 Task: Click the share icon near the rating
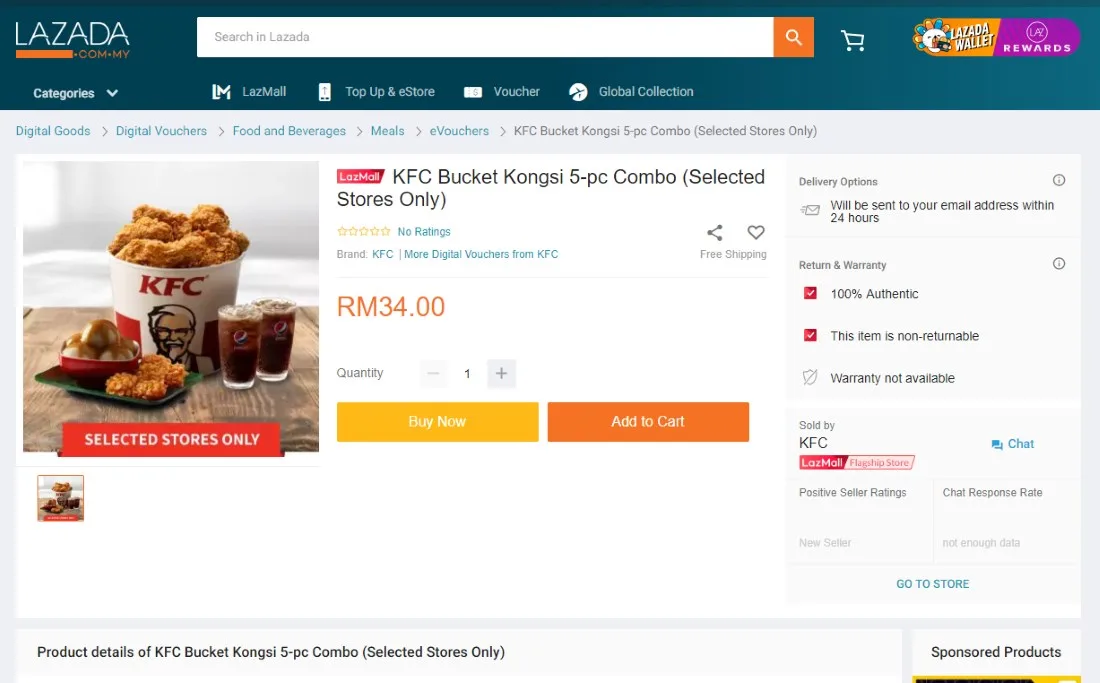point(714,233)
